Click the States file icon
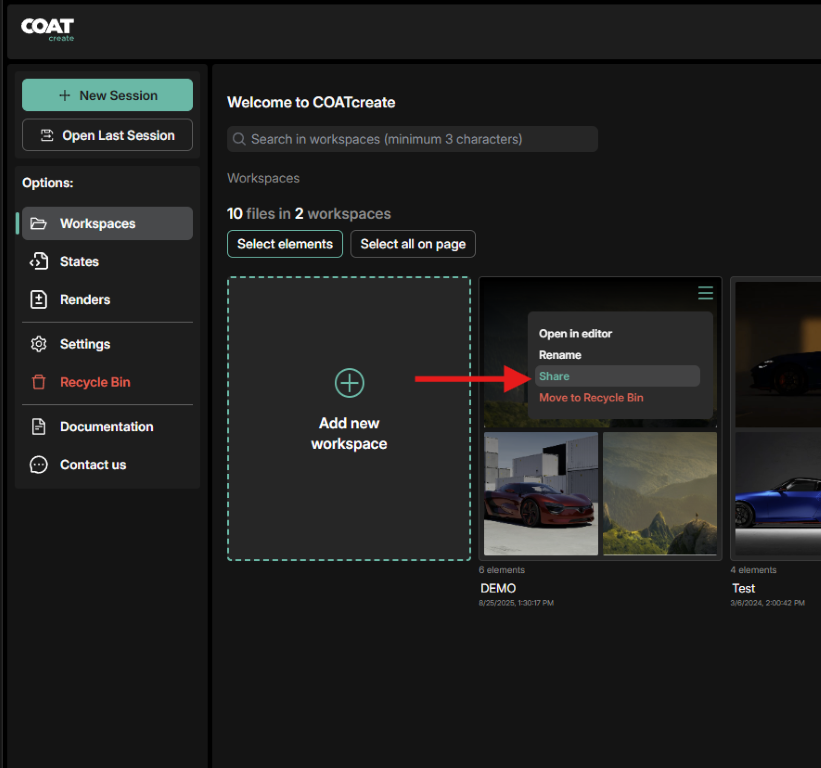This screenshot has height=768, width=821. click(39, 262)
